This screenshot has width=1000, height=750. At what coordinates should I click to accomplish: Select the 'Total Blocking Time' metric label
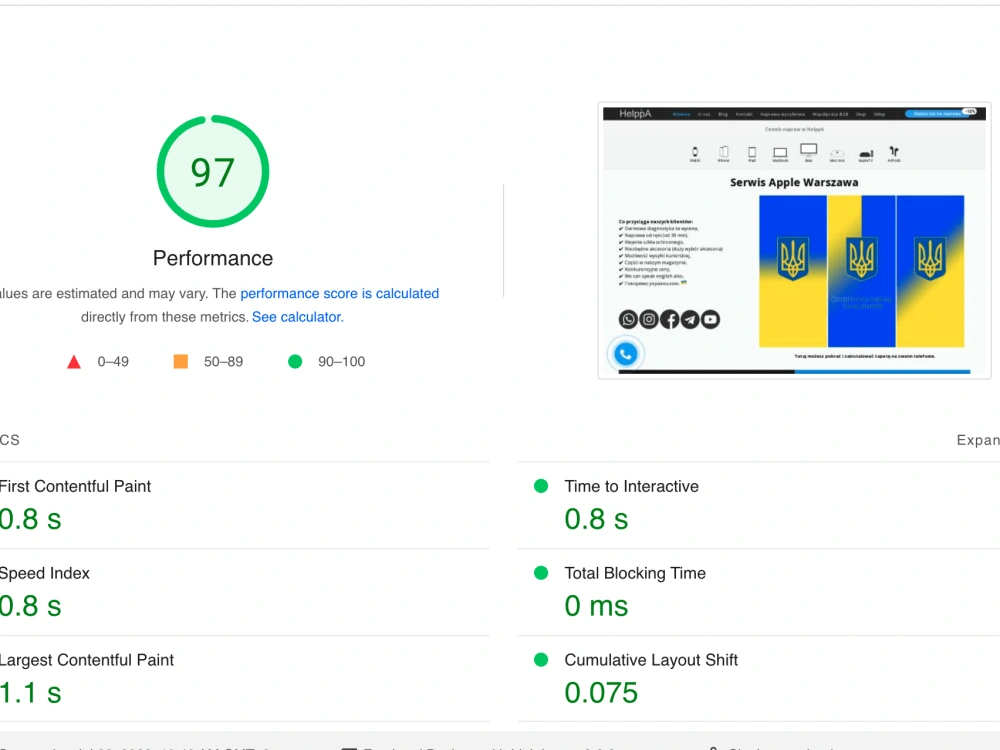click(635, 573)
